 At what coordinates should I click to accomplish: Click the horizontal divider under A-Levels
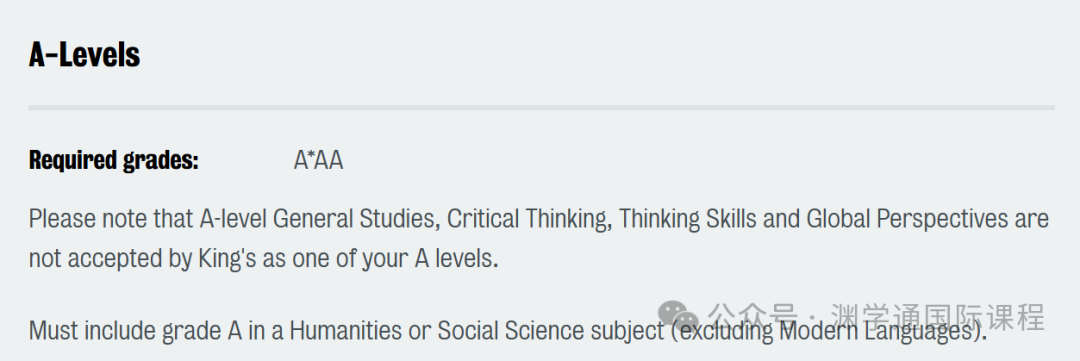541,107
